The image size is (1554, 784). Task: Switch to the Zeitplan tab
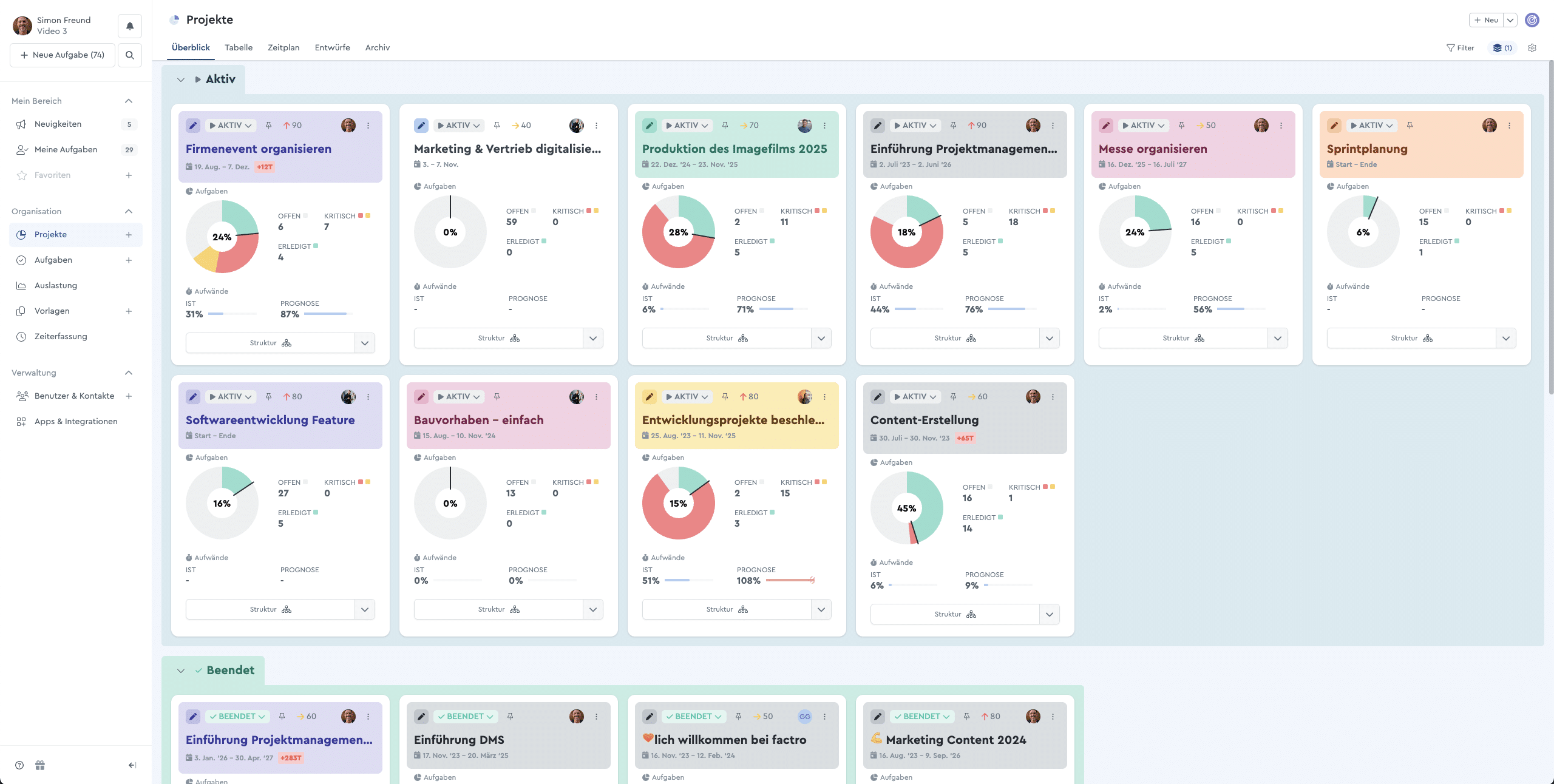click(x=283, y=47)
